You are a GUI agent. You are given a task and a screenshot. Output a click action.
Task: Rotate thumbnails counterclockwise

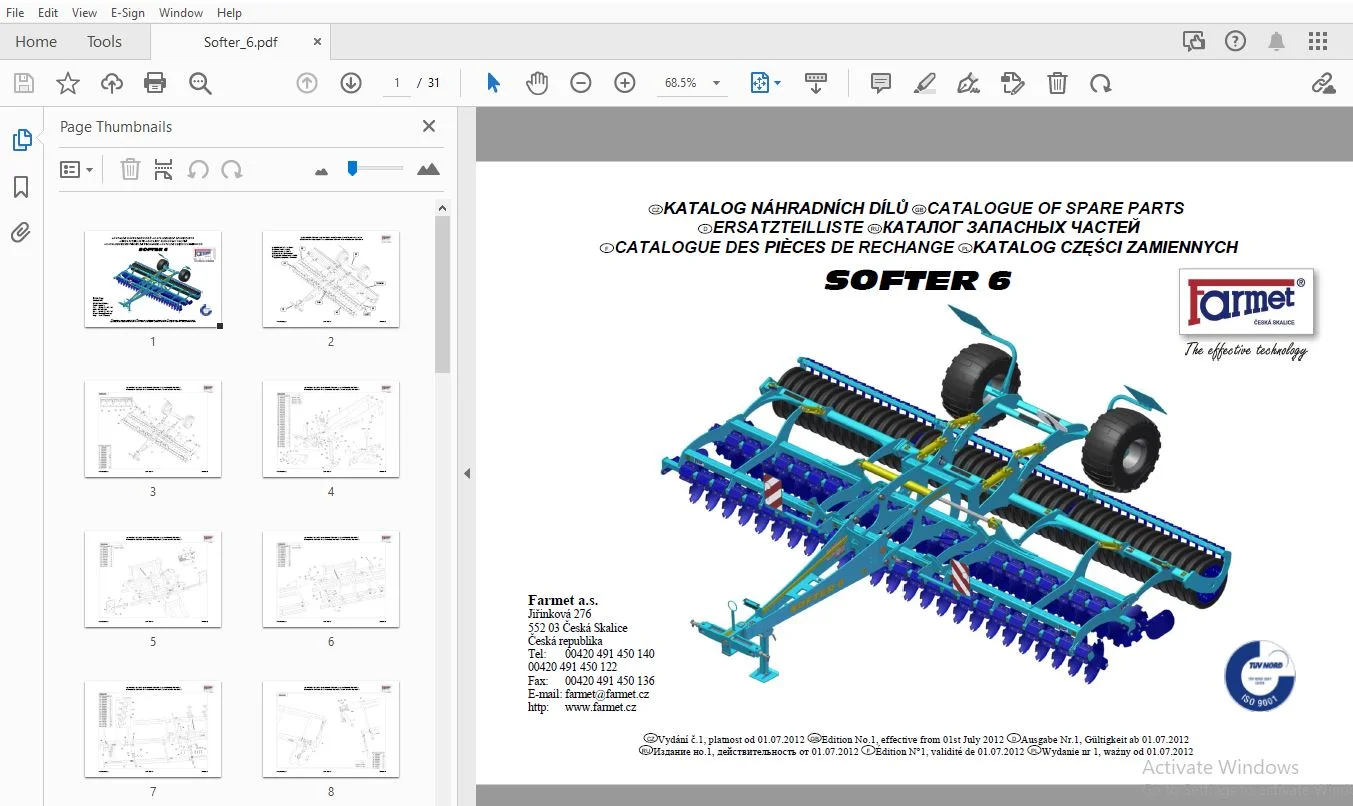(198, 169)
